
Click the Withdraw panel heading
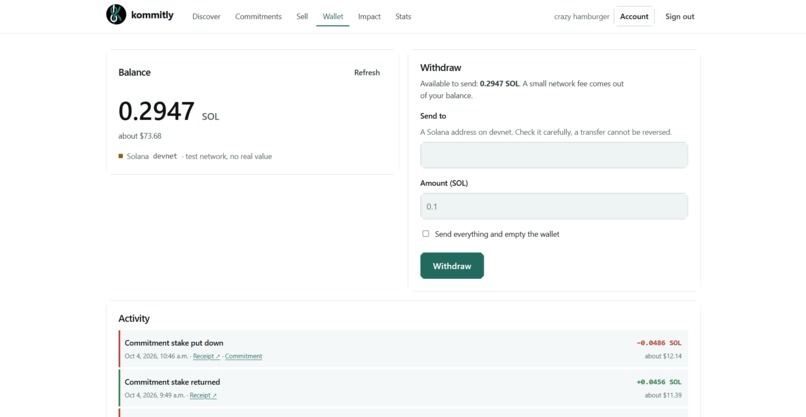pos(441,67)
